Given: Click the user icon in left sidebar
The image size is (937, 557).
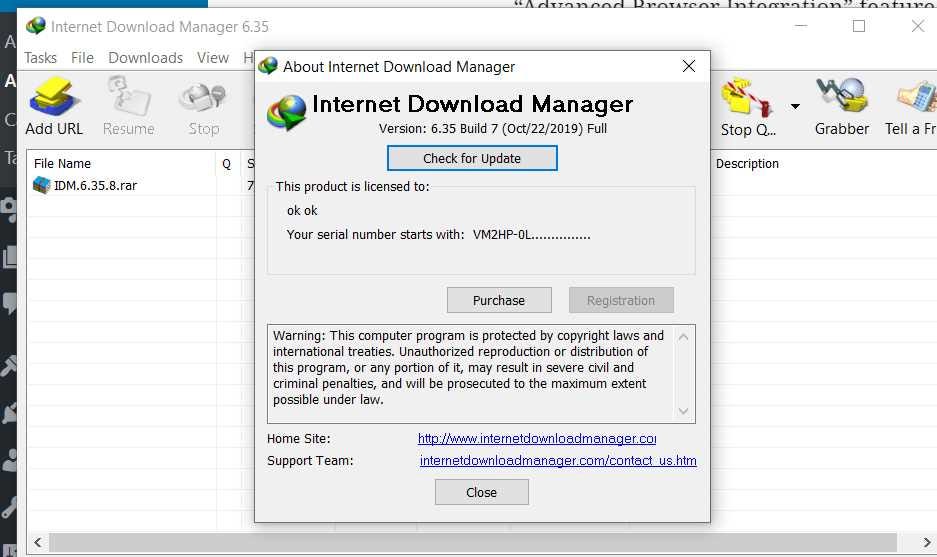Looking at the screenshot, I should point(8,460).
